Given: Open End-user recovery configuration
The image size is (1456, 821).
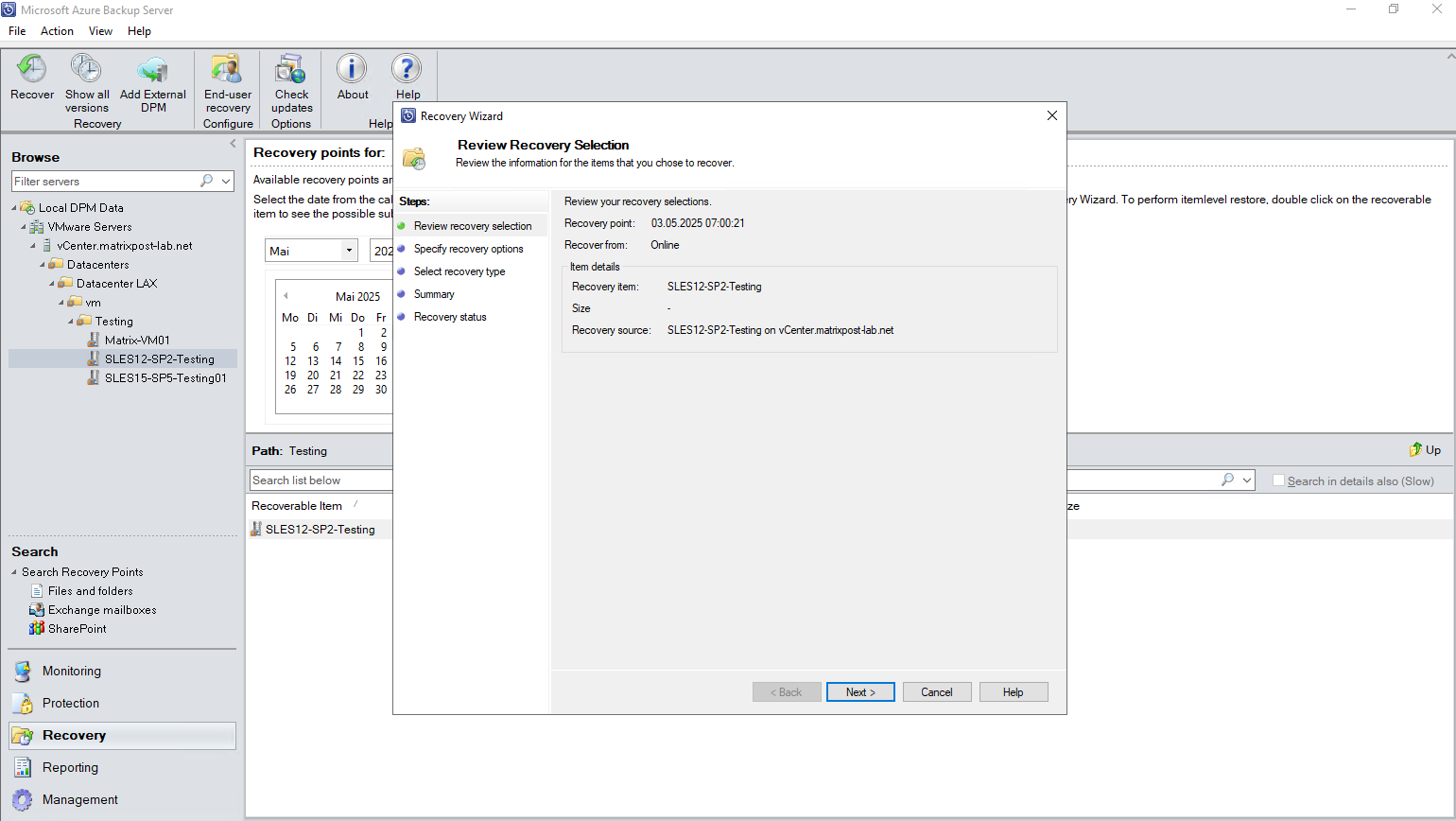Looking at the screenshot, I should [x=227, y=70].
